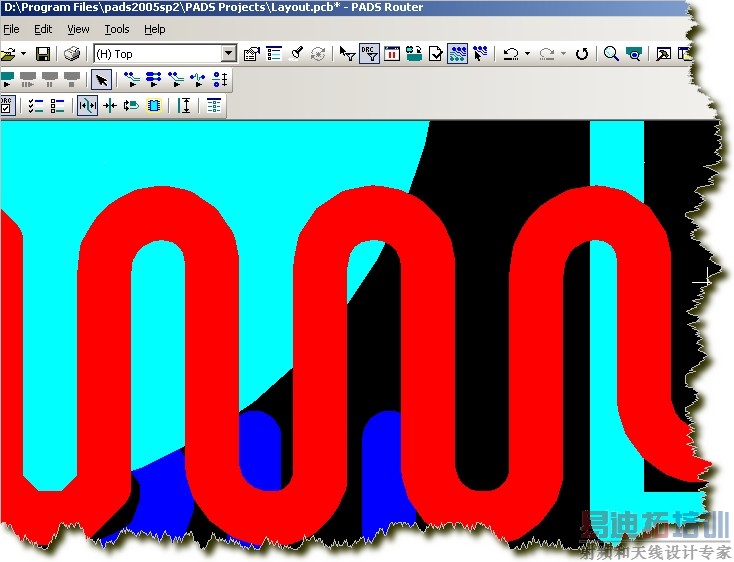Toggle the trace spacing arrows button

(88, 105)
